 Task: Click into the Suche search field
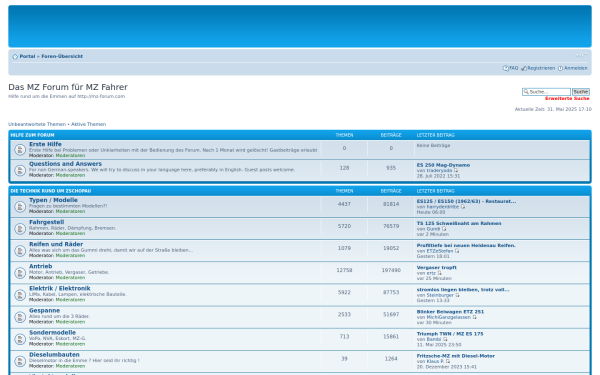click(546, 92)
